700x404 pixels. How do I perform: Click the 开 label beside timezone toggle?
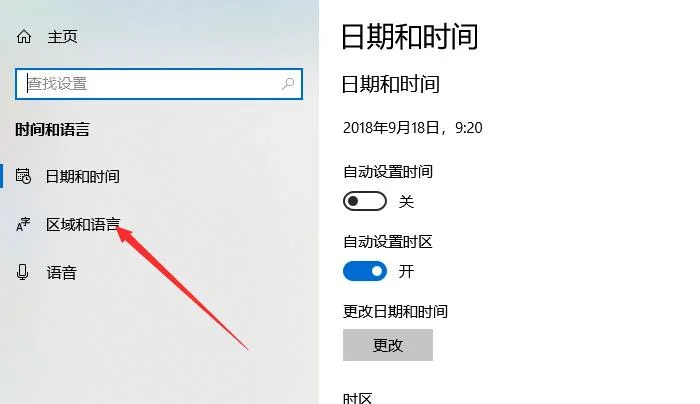[406, 271]
